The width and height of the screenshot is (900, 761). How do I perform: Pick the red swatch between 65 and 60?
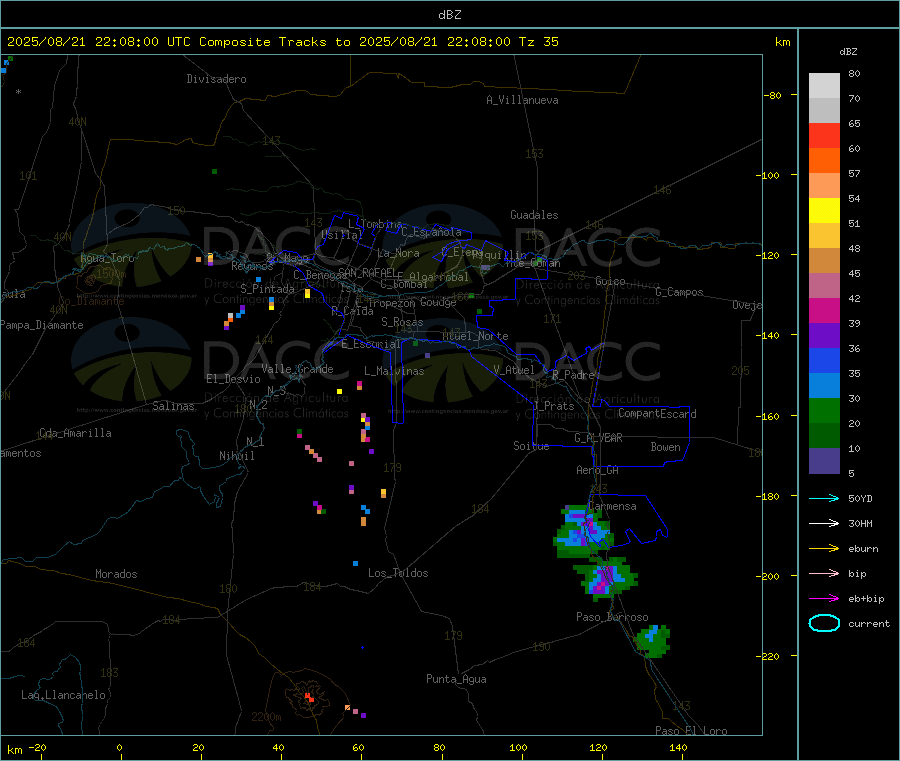pyautogui.click(x=824, y=136)
